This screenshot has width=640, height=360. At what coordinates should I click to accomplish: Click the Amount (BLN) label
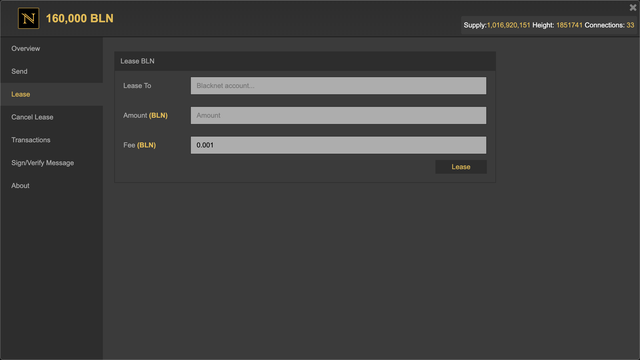click(x=145, y=116)
